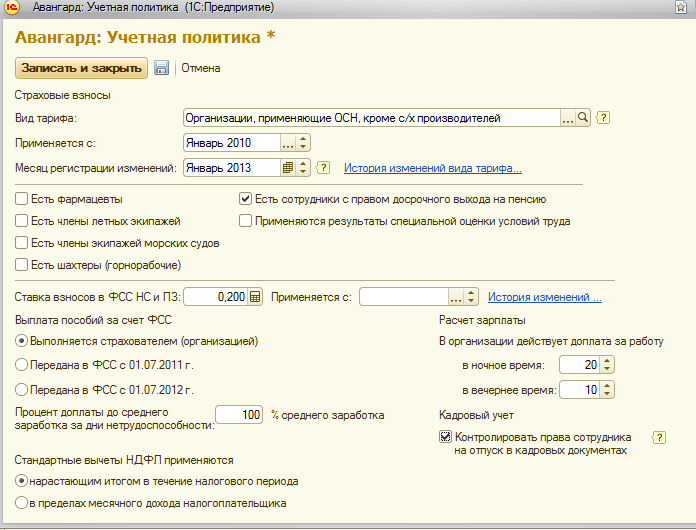Uncheck сотрудники с правом досрочного выхода на пенсию
Screen dimensions: 696x530
pyautogui.click(x=245, y=198)
